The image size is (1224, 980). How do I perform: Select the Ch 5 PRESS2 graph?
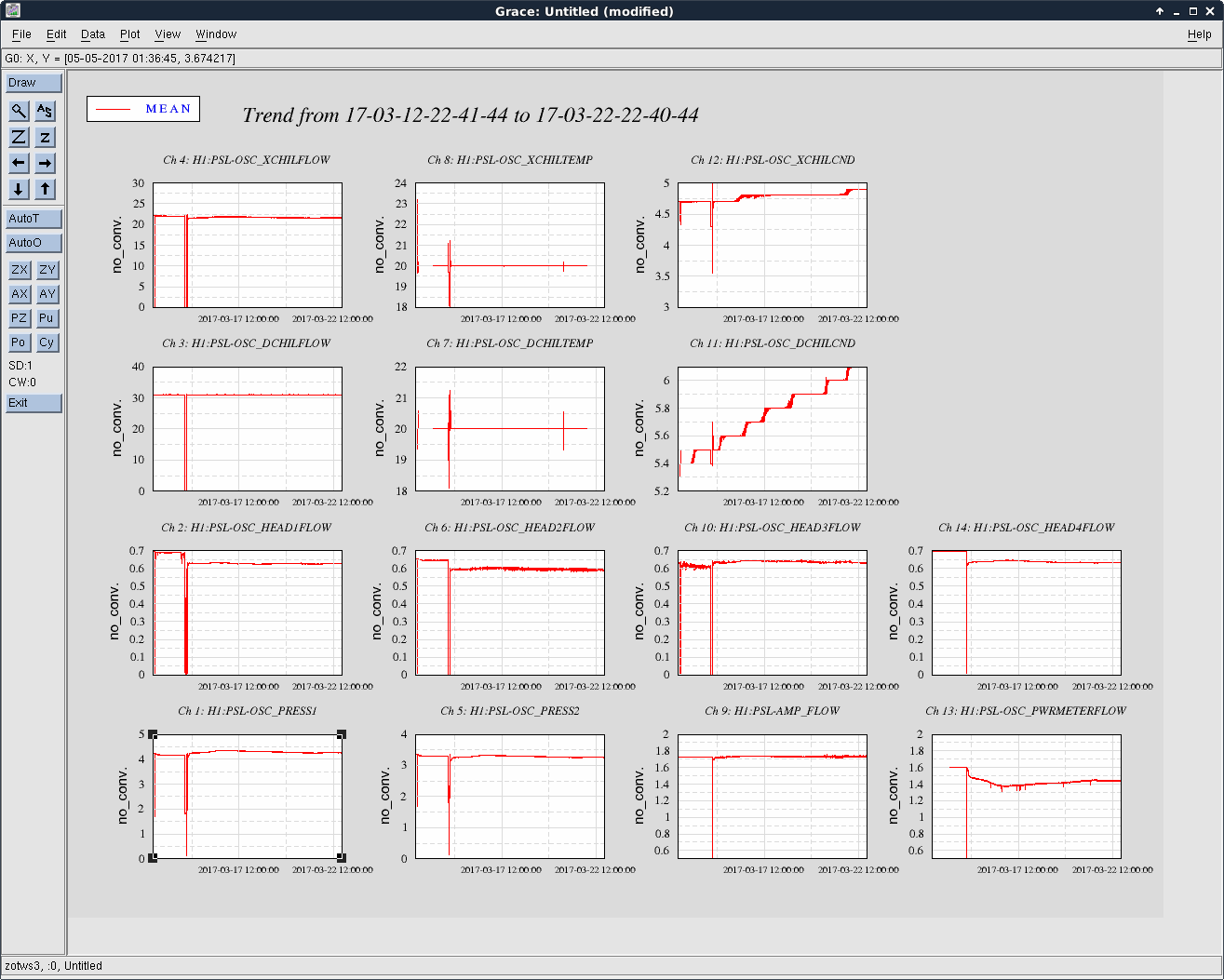pyautogui.click(x=510, y=796)
